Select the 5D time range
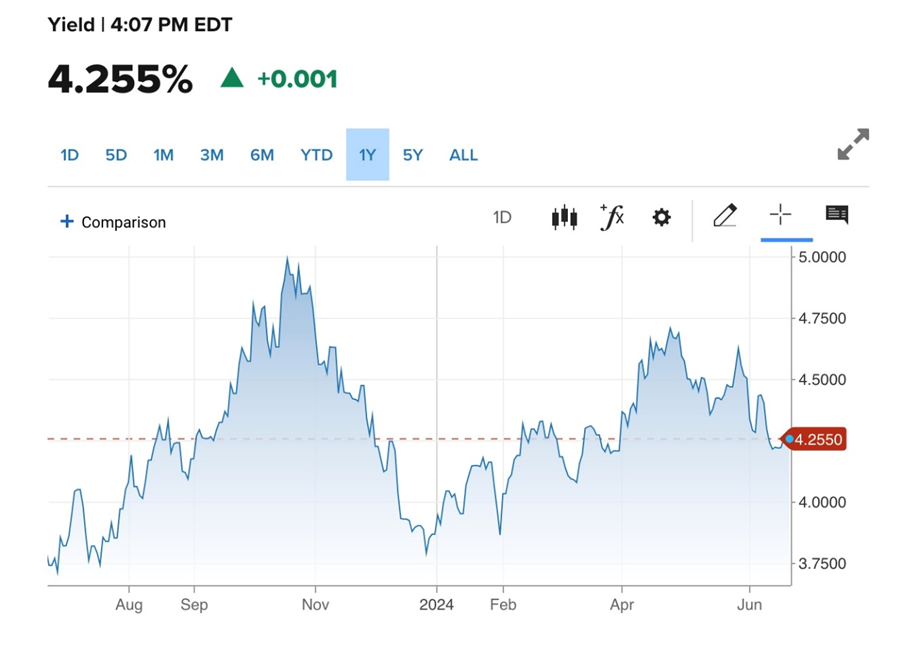 (x=116, y=155)
